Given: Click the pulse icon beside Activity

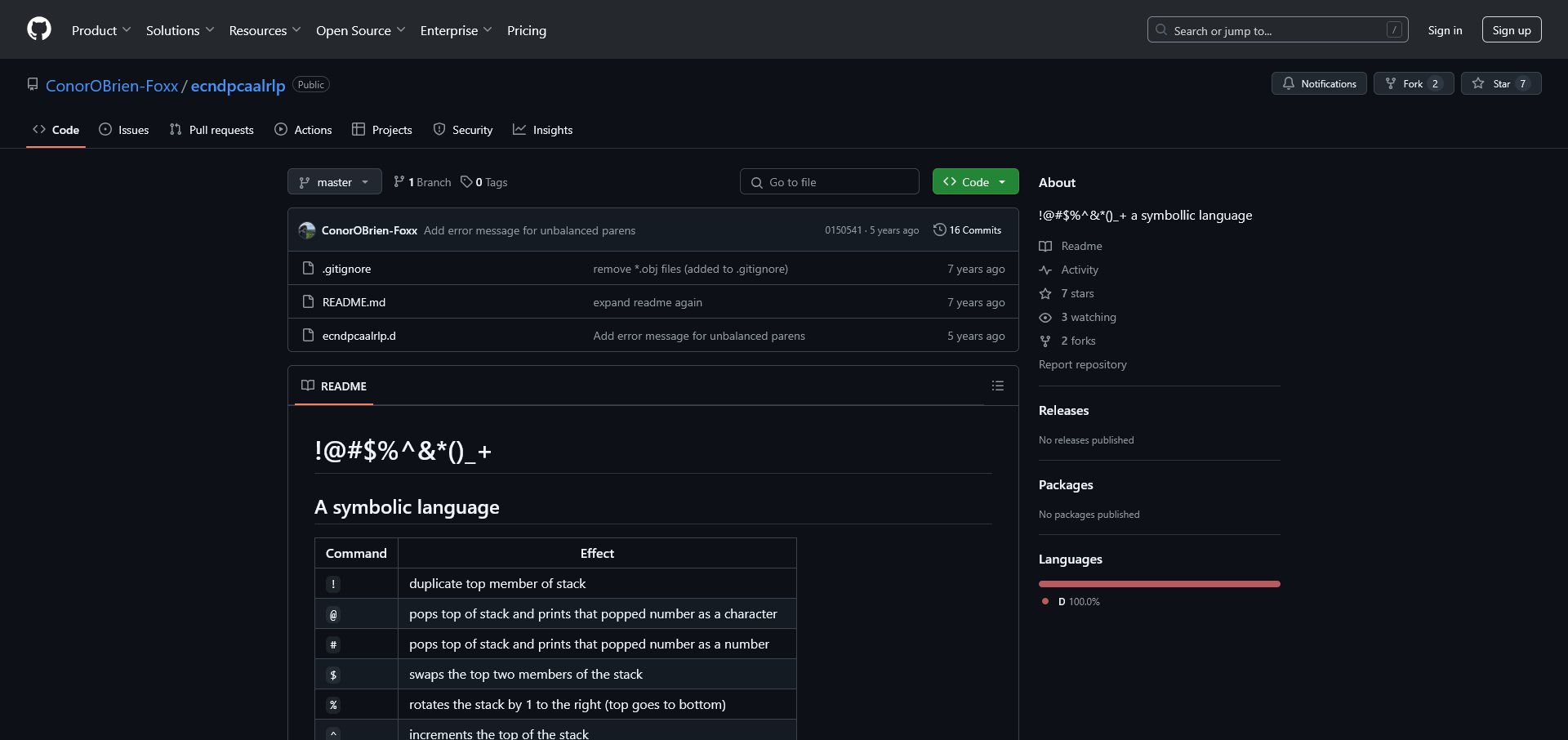Looking at the screenshot, I should coord(1045,270).
